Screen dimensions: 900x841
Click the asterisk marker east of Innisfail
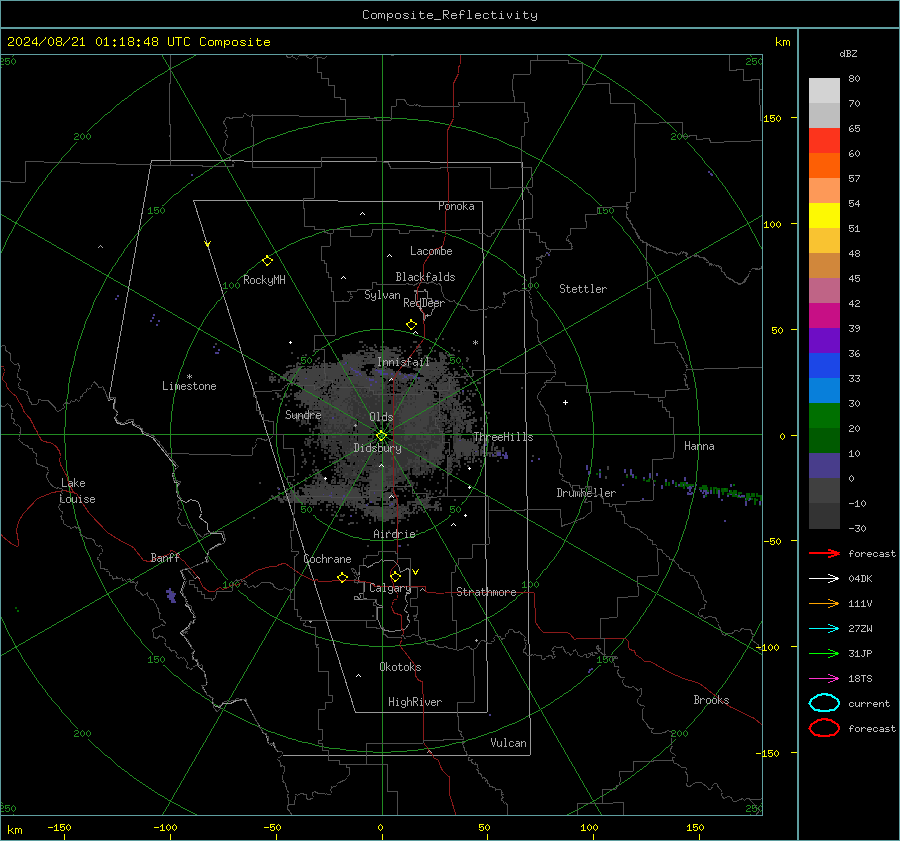(475, 343)
